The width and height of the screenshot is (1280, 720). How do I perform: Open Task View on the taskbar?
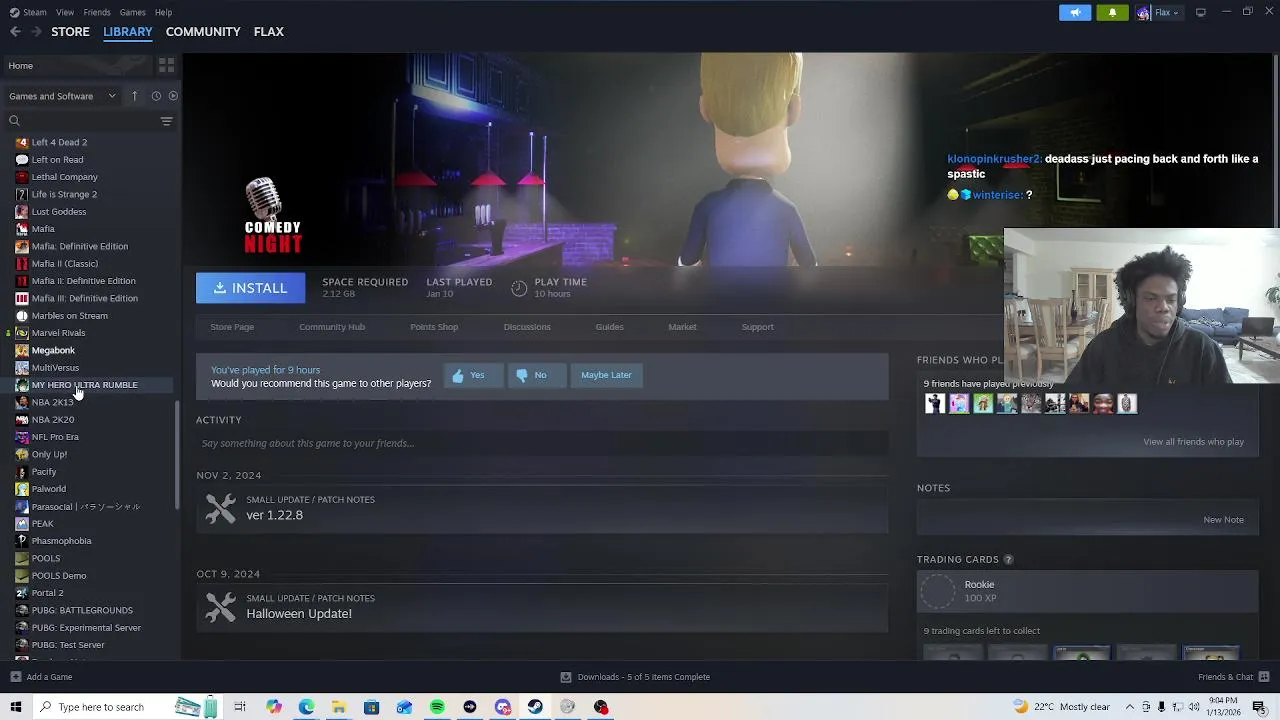click(x=240, y=707)
